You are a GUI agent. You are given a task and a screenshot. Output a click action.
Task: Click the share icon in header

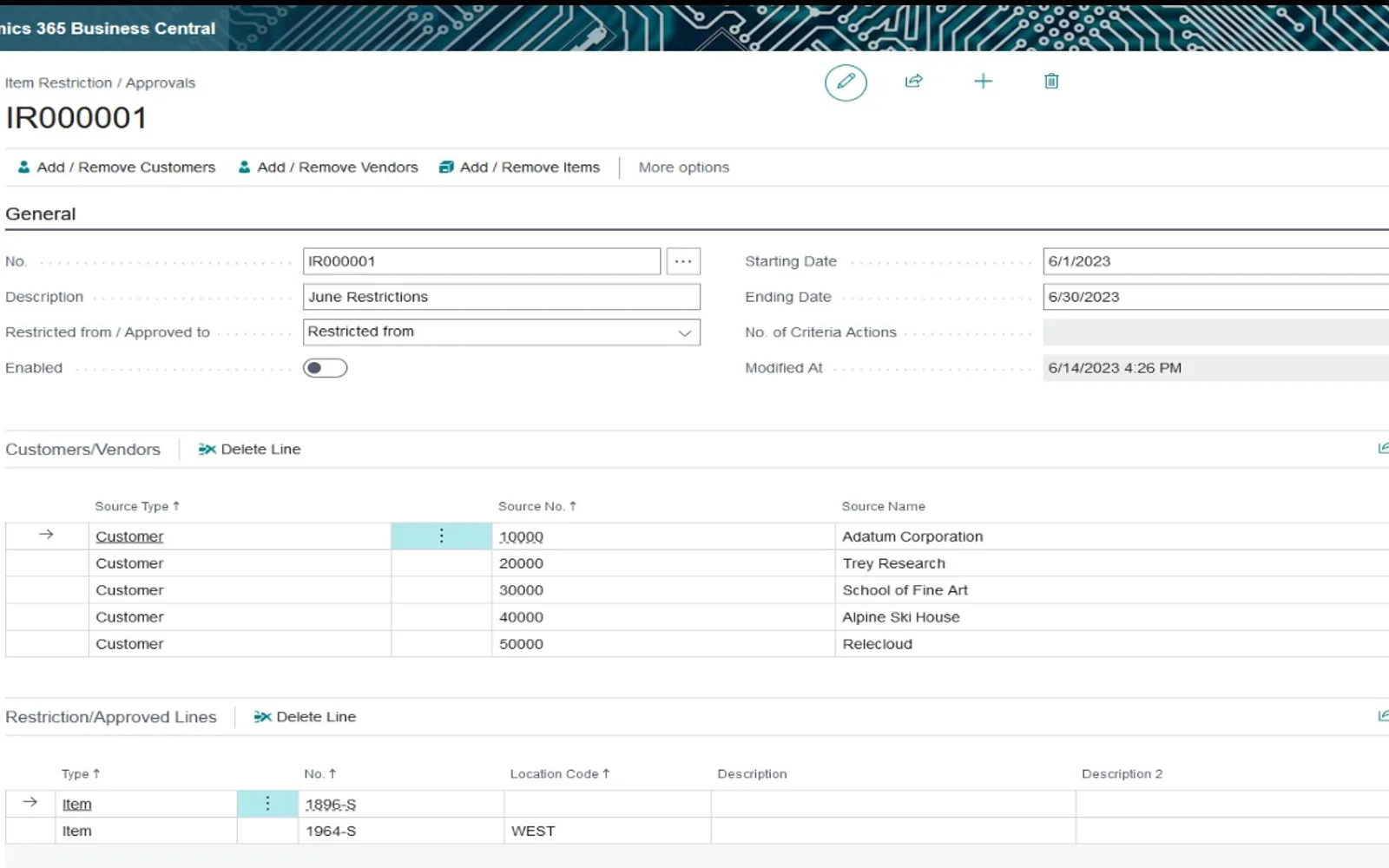tap(913, 82)
